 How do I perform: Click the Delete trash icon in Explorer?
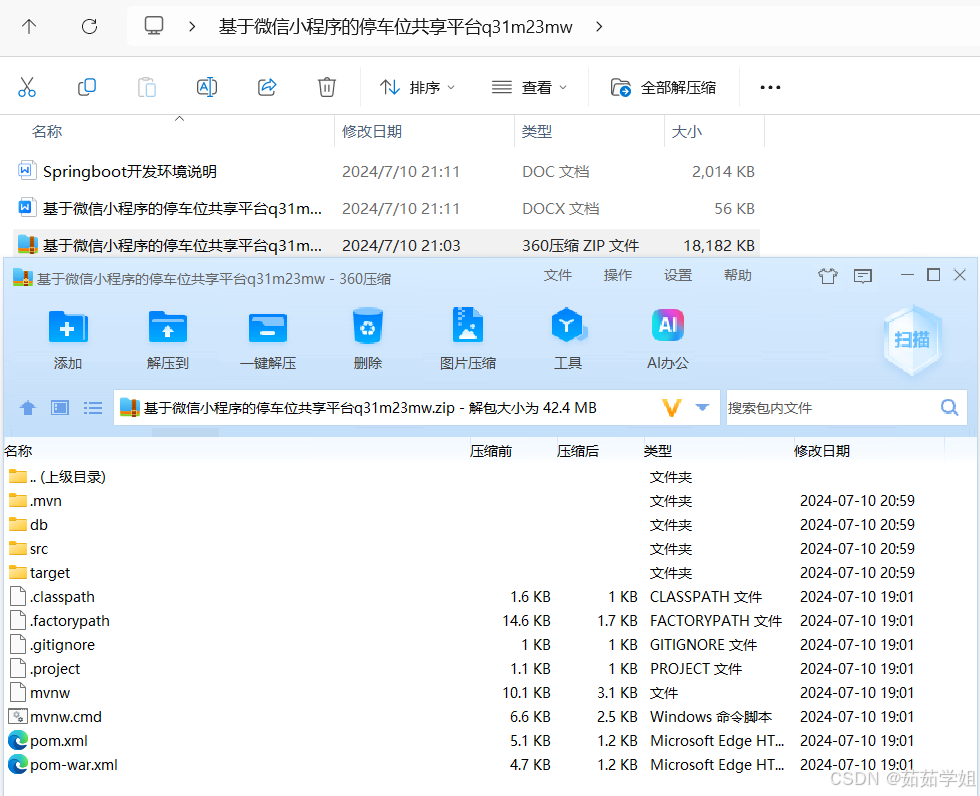327,87
